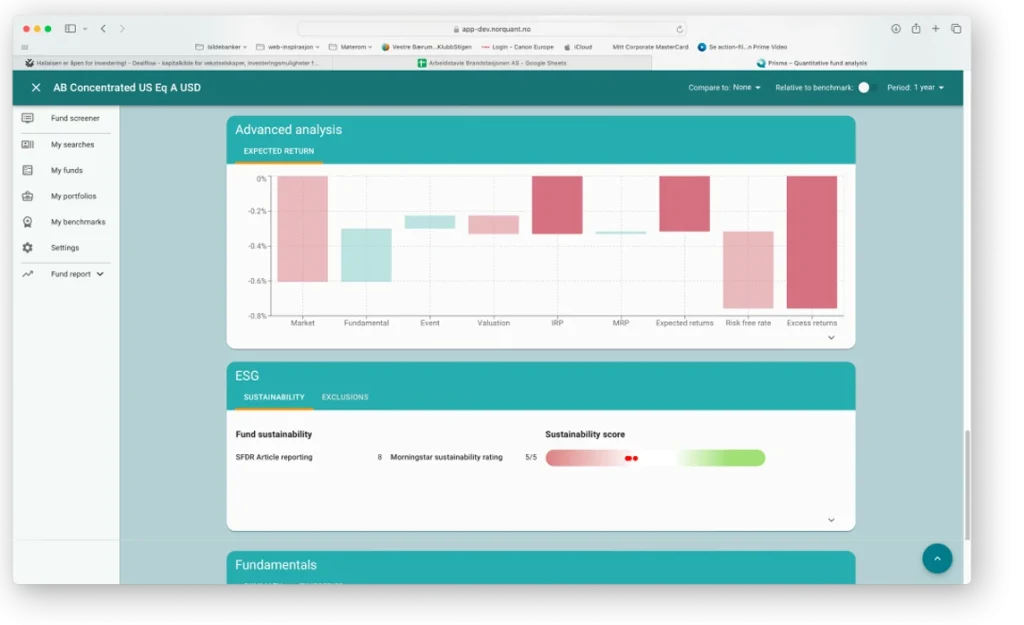Open Settings gear icon
Screen dimensions: 1024x625
pyautogui.click(x=28, y=248)
